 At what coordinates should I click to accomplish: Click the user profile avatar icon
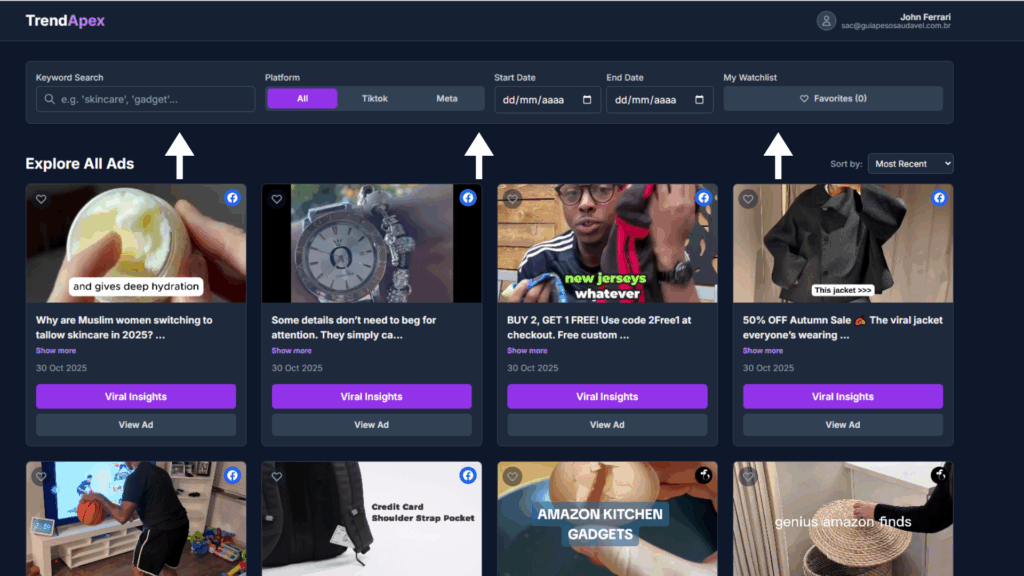click(x=826, y=21)
